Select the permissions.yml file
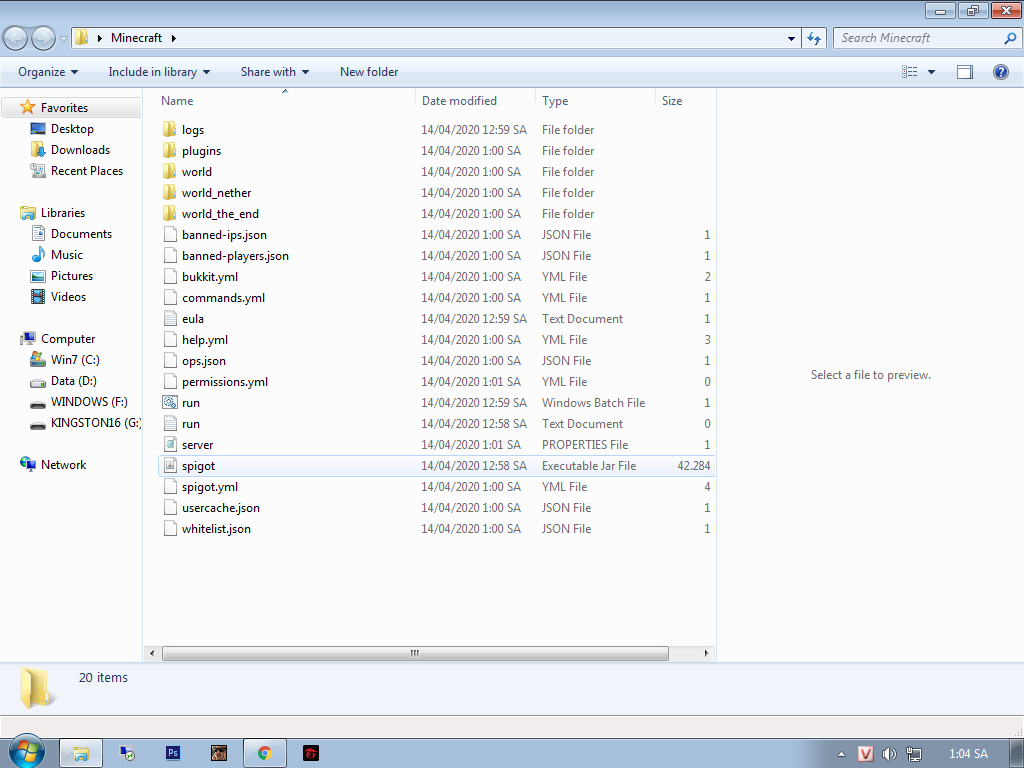1024x768 pixels. coord(436,381)
